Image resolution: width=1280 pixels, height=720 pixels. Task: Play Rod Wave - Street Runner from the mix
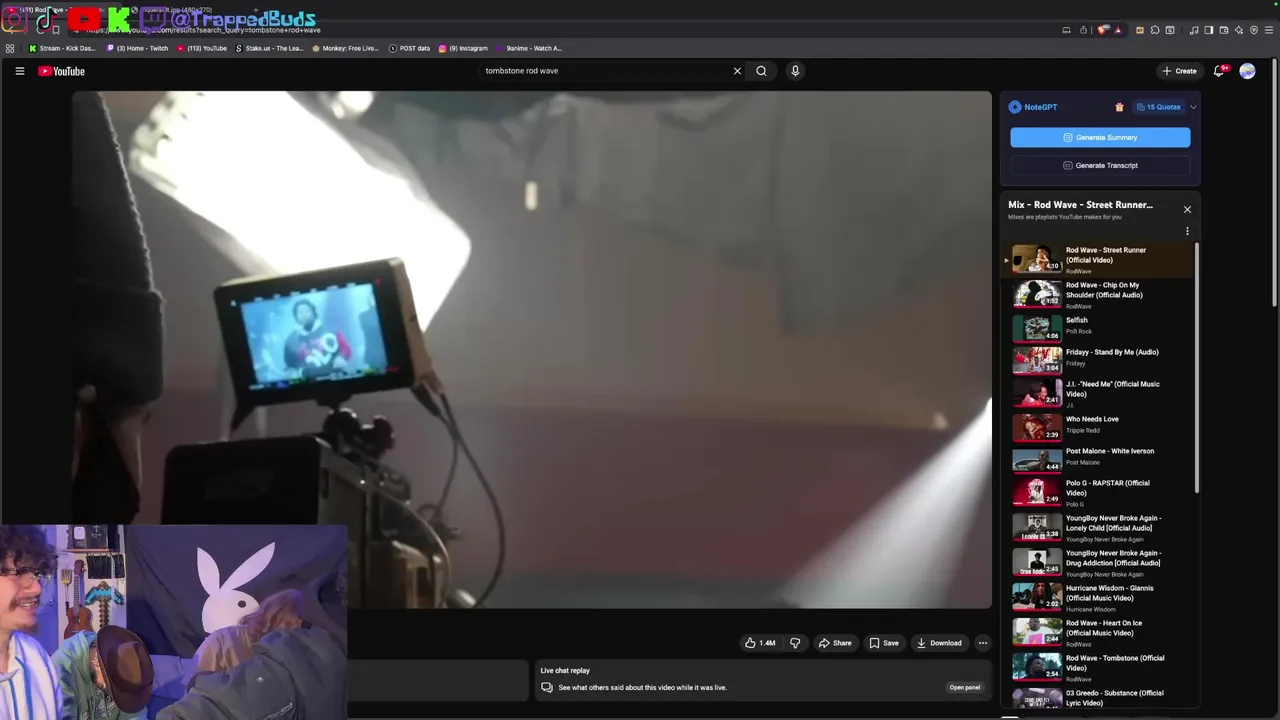pyautogui.click(x=1098, y=260)
